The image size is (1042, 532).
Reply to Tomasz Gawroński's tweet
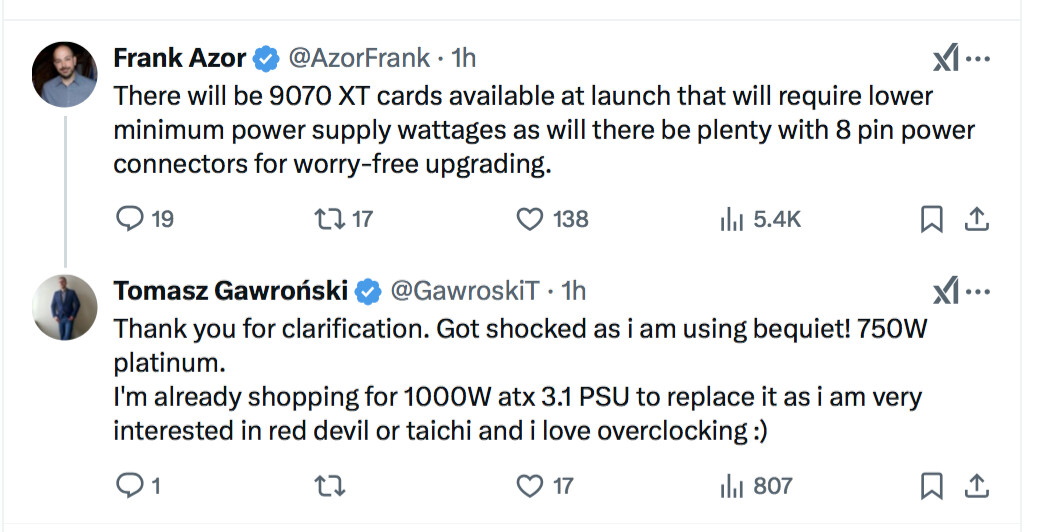131,486
